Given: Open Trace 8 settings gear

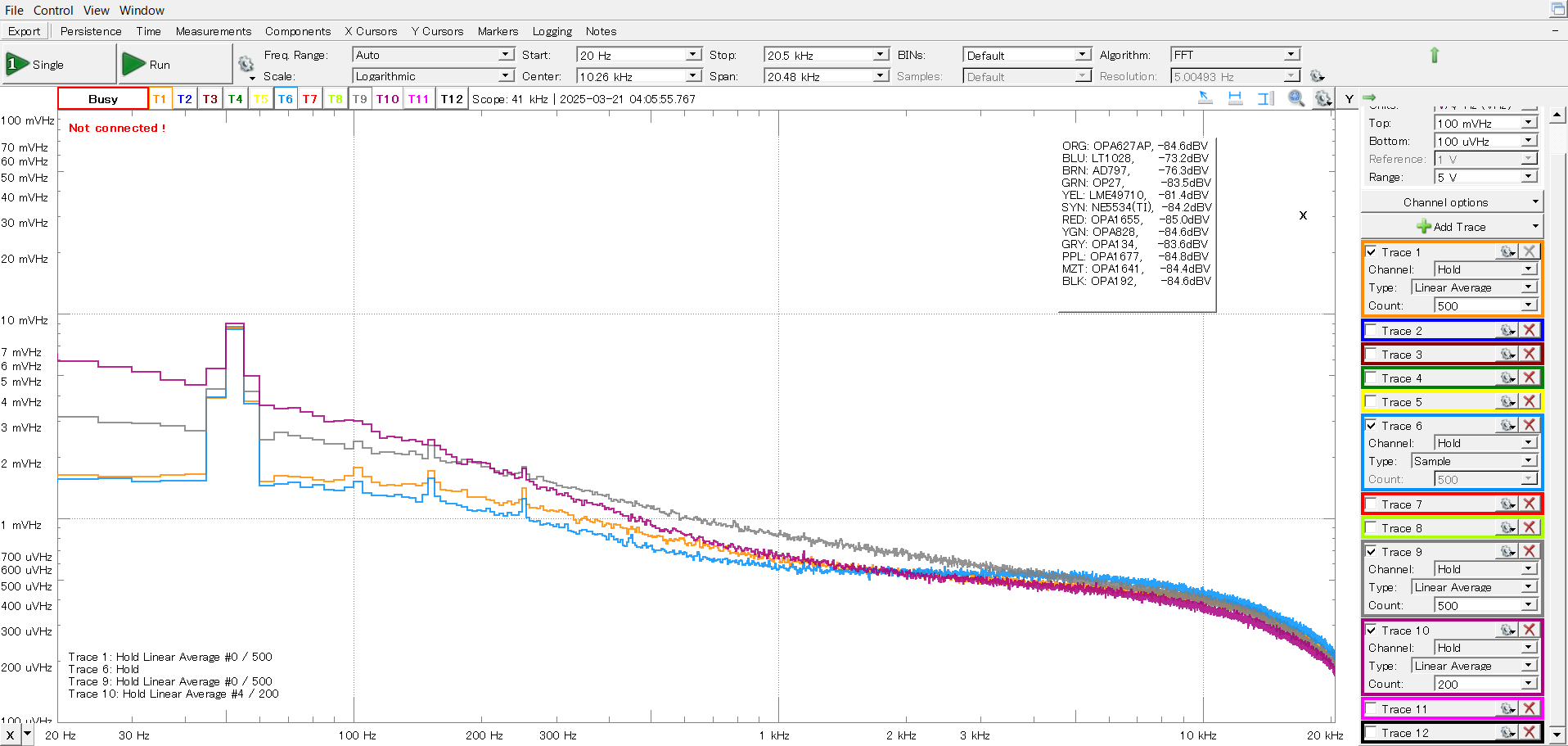Looking at the screenshot, I should pyautogui.click(x=1507, y=527).
